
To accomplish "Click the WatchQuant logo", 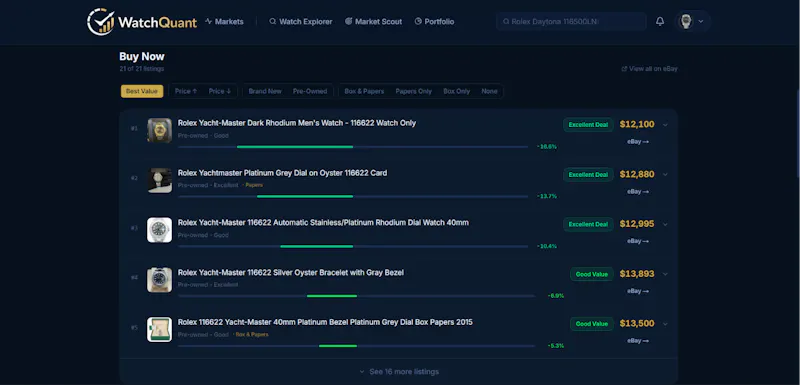I will 142,21.
